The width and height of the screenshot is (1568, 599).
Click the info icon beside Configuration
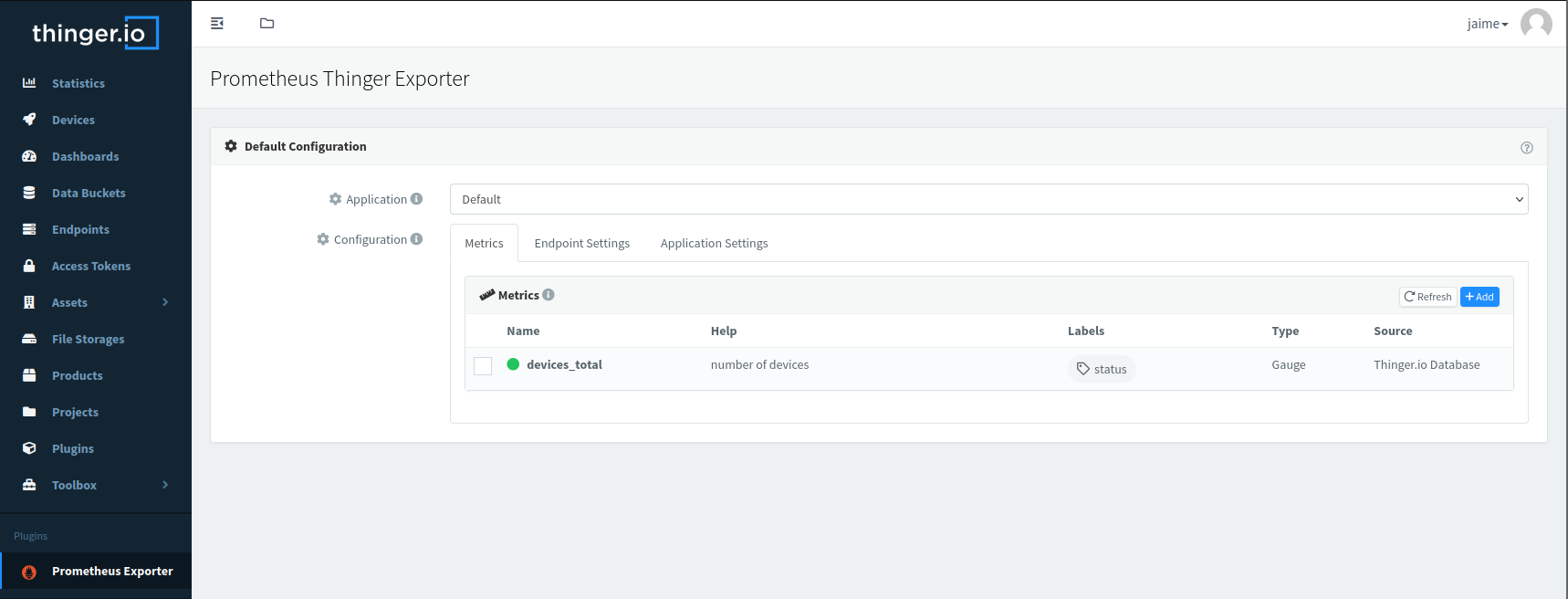[x=416, y=239]
